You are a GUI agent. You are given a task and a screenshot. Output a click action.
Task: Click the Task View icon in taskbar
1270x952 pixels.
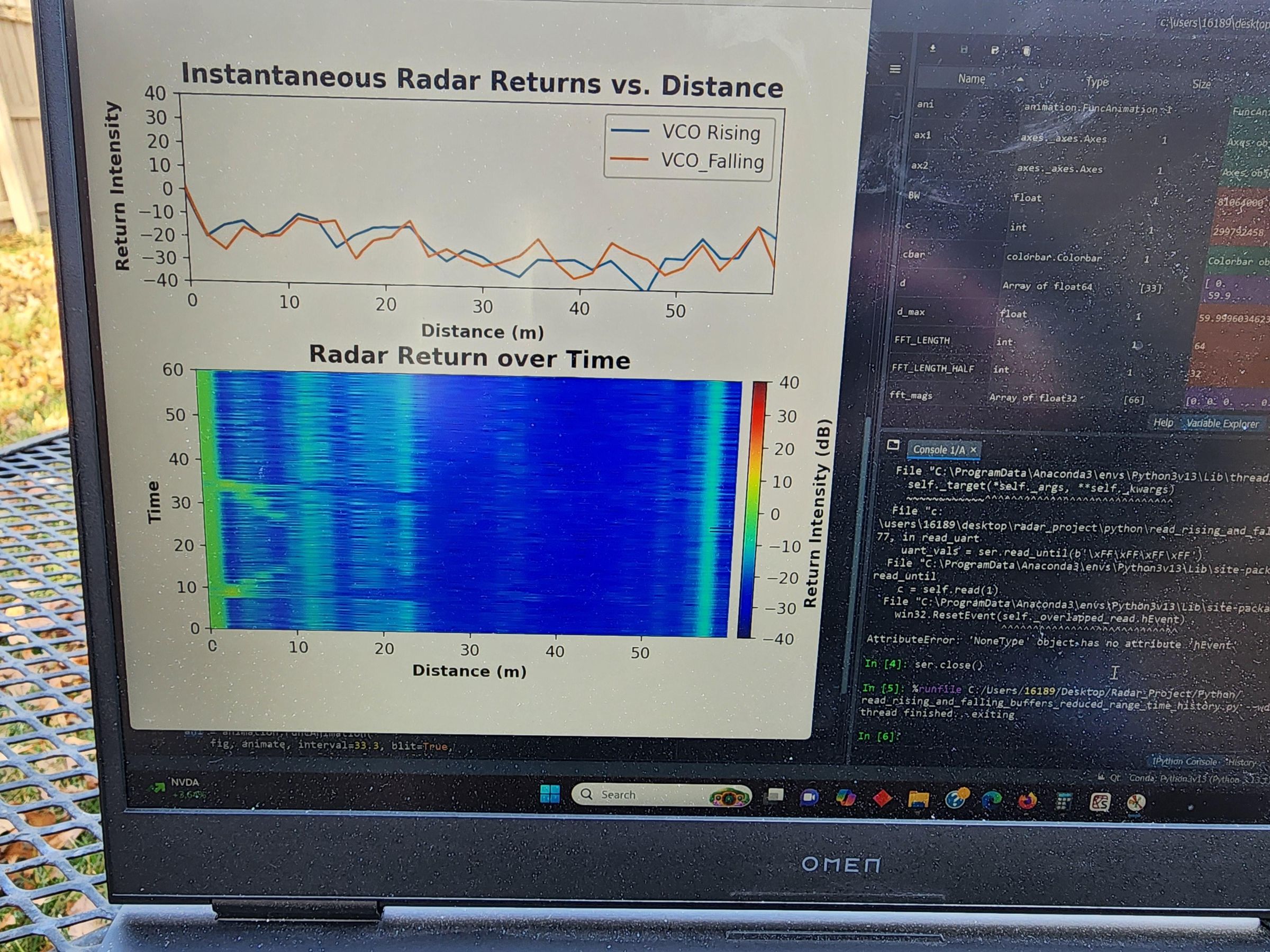776,795
